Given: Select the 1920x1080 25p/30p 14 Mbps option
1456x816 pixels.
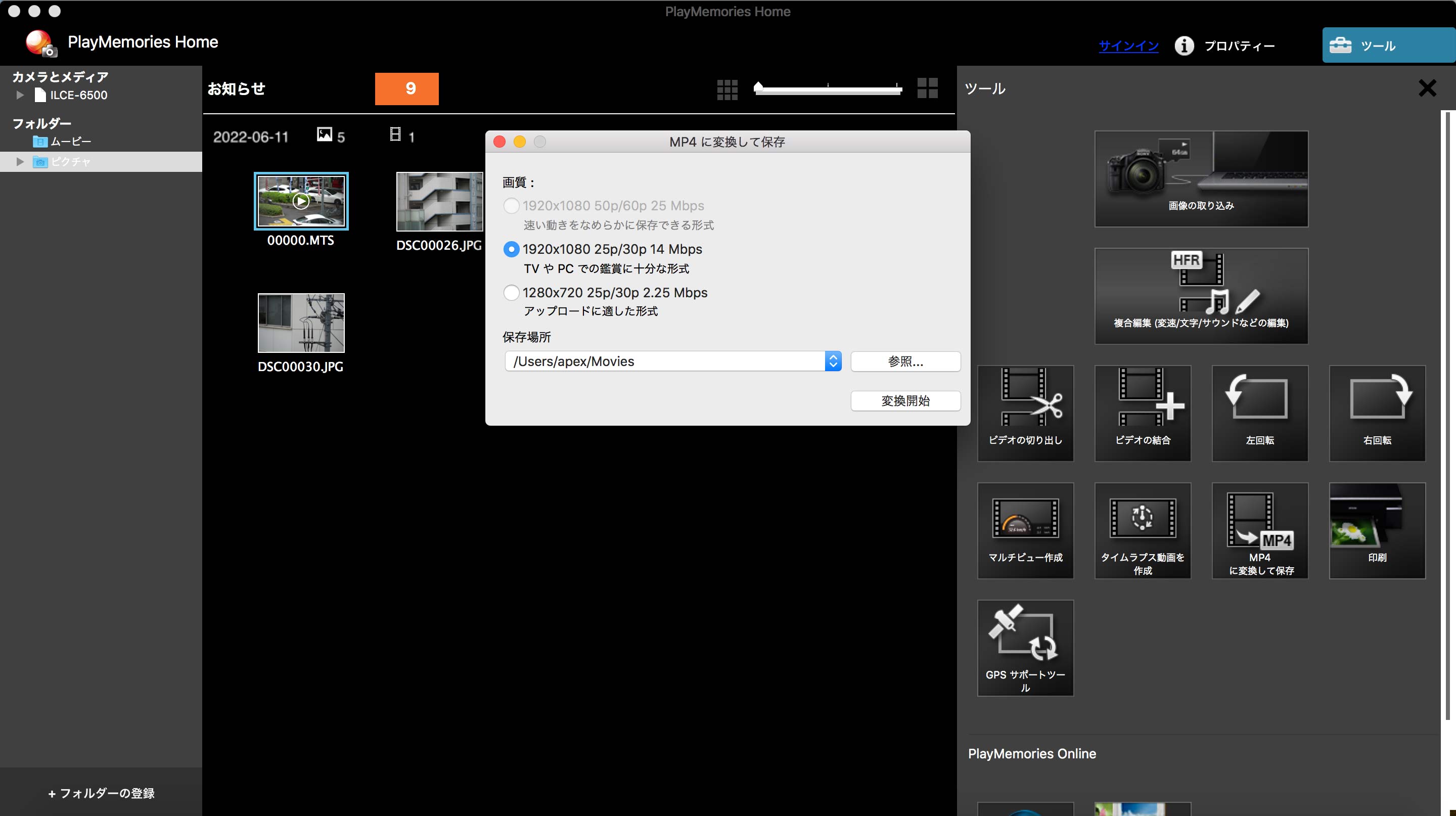Looking at the screenshot, I should click(511, 249).
